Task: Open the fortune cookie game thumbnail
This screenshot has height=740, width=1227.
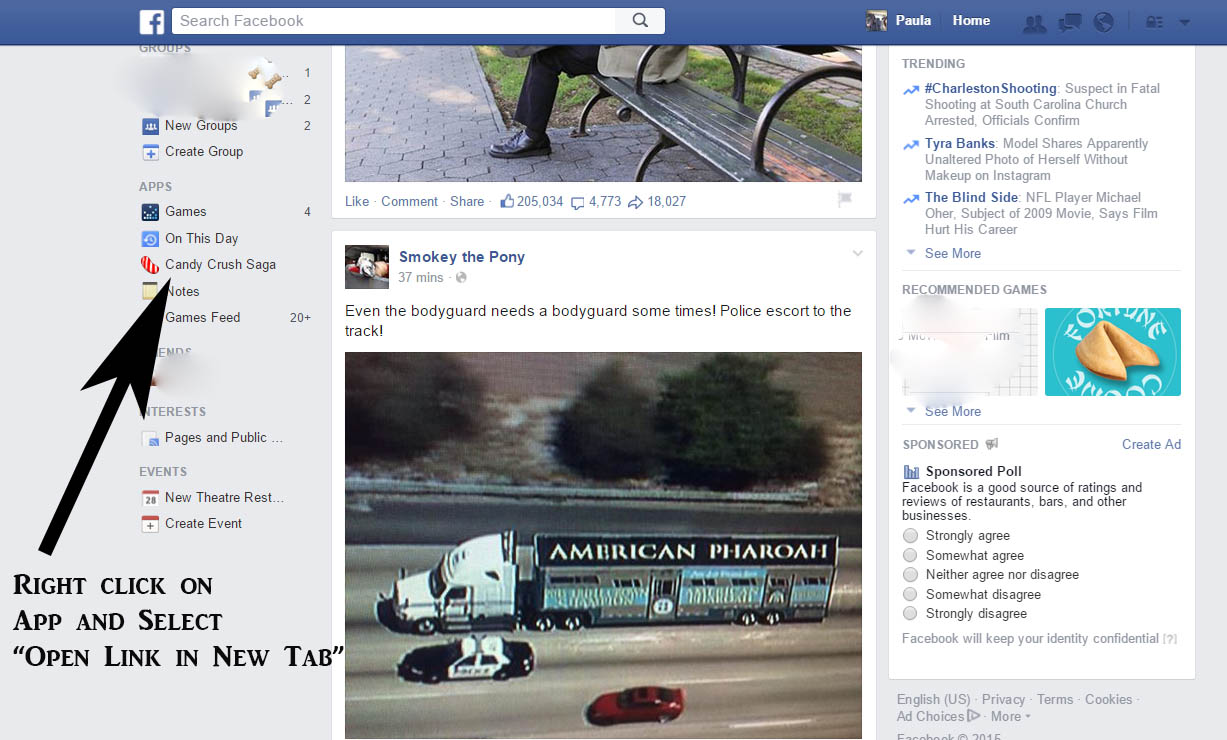Action: [1113, 352]
